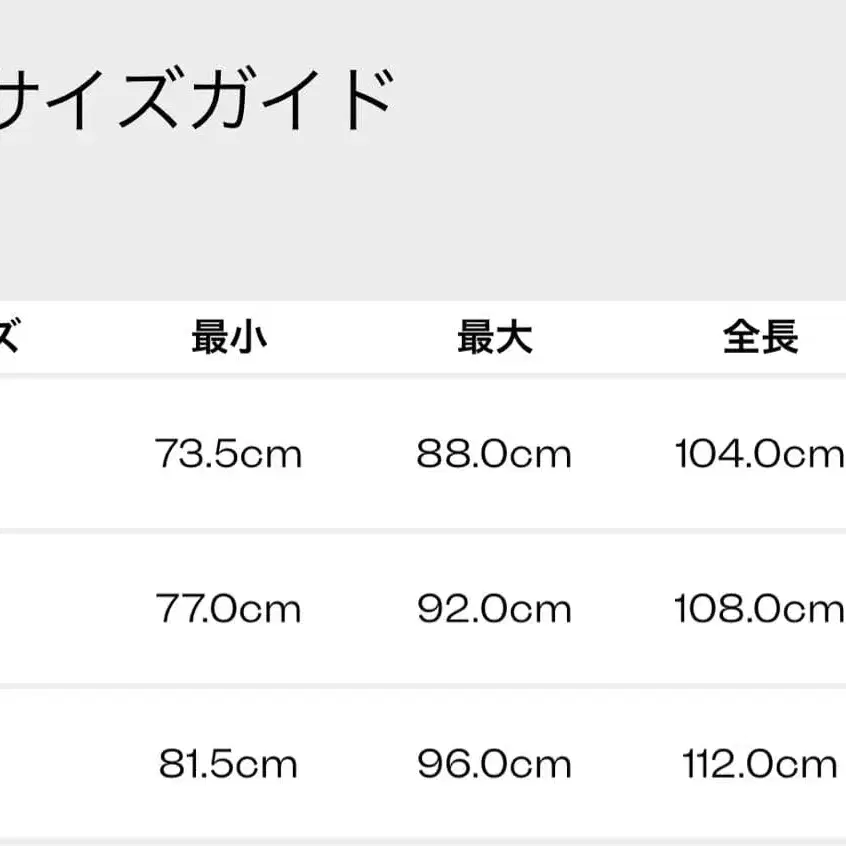
Task: Select the 108.0cm total length cell
Action: click(760, 609)
